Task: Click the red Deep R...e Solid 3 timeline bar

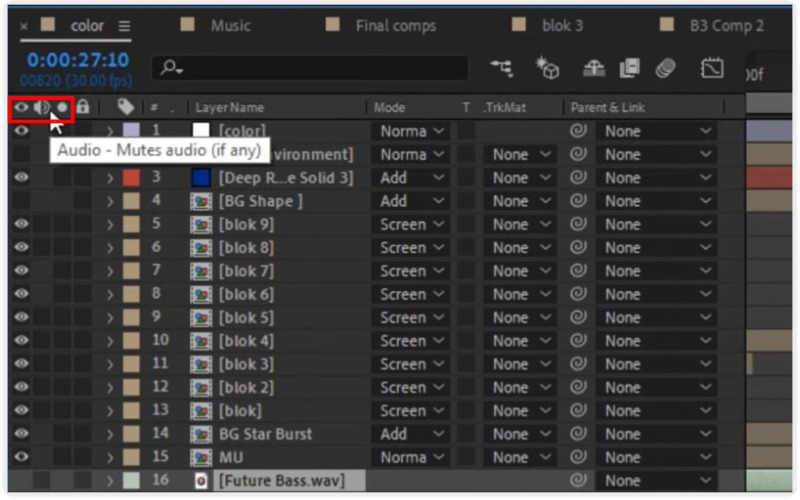Action: point(769,178)
